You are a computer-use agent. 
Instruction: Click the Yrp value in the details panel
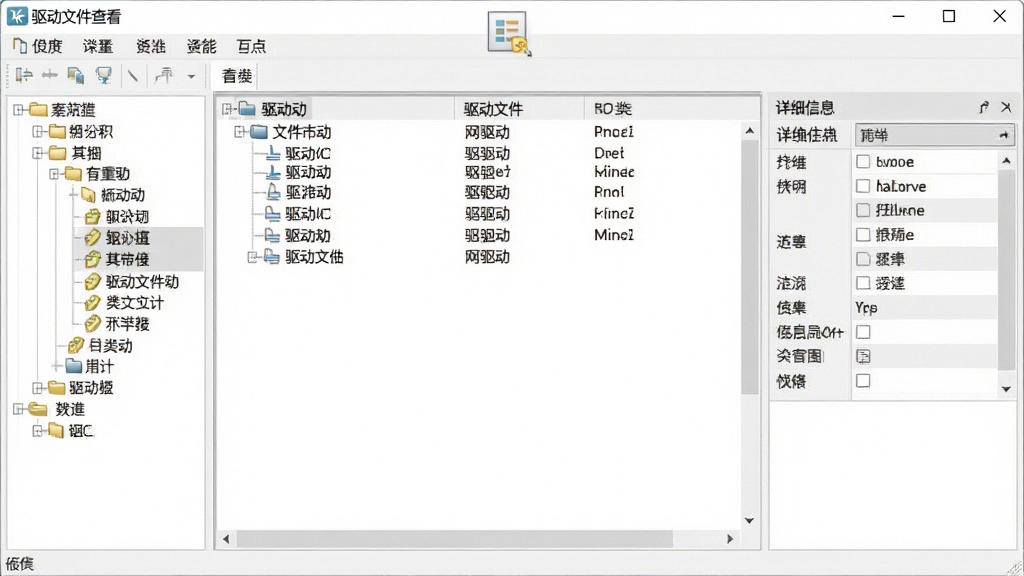pyautogui.click(x=866, y=308)
